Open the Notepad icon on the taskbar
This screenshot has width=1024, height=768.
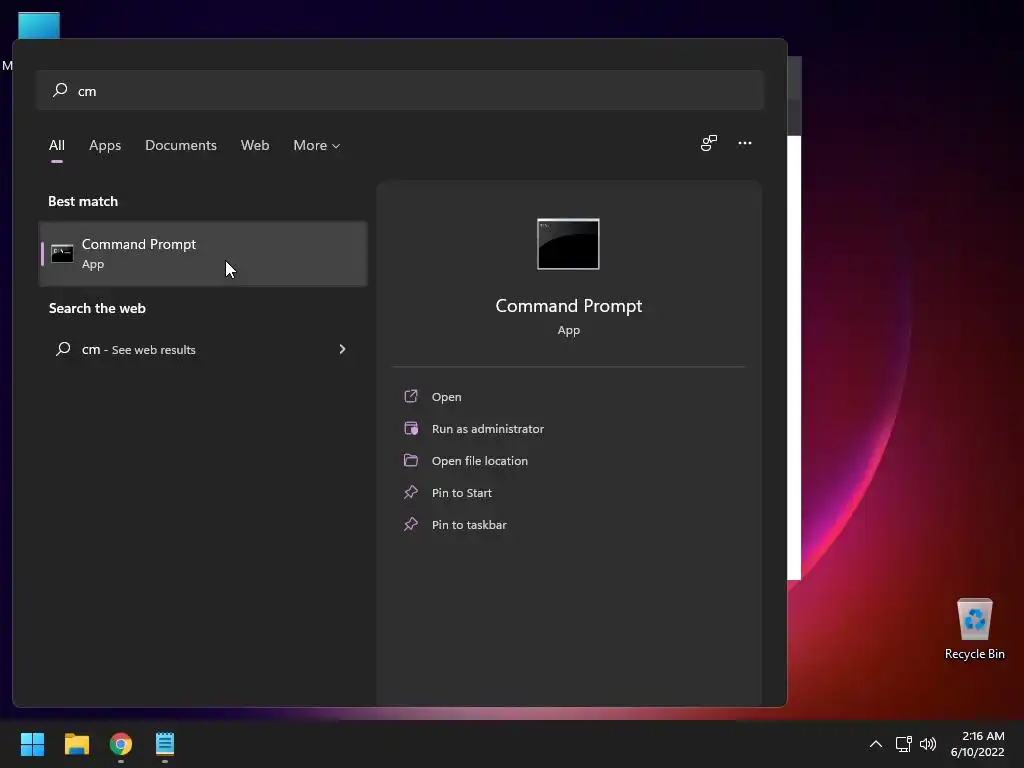(x=165, y=744)
